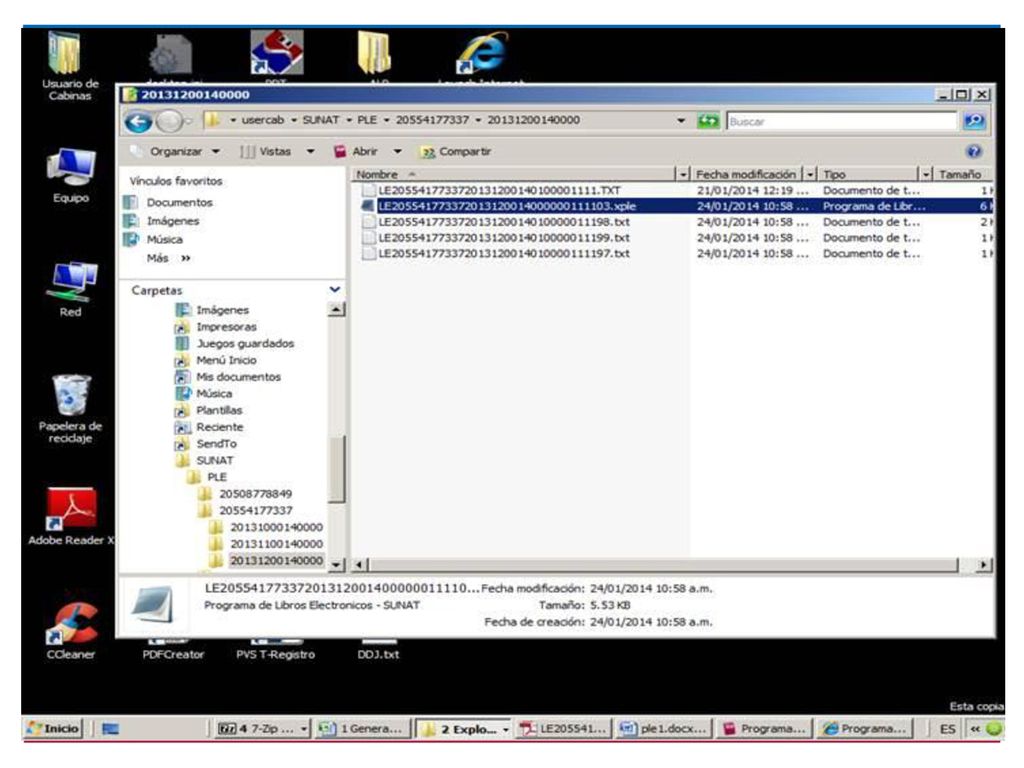This screenshot has height=768, width=1024.
Task: Click Compartir toolbar button
Action: click(x=456, y=152)
